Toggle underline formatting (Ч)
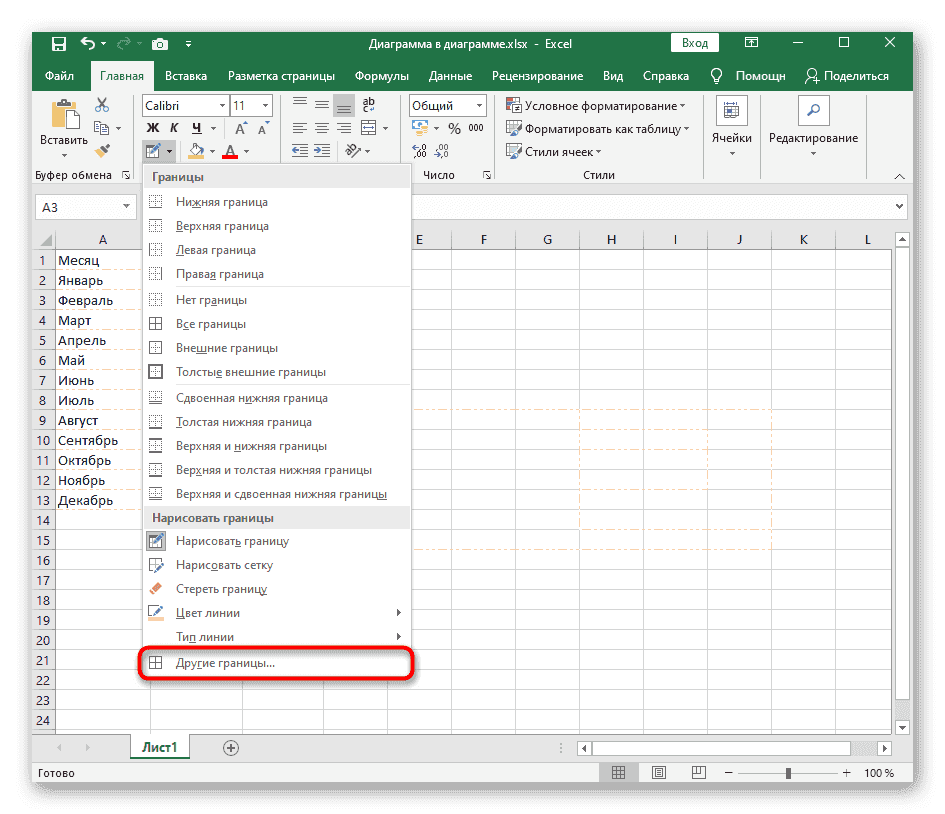The image size is (945, 814). pyautogui.click(x=196, y=128)
